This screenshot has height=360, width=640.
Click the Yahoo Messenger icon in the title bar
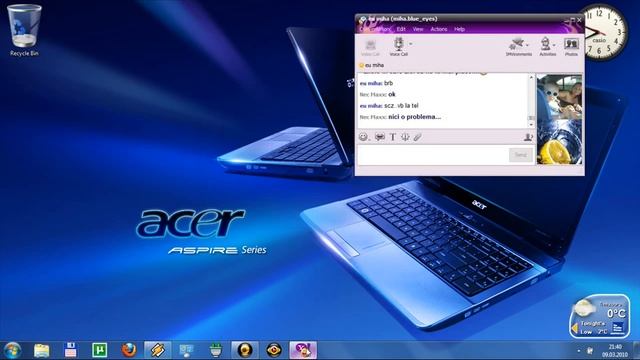click(362, 19)
